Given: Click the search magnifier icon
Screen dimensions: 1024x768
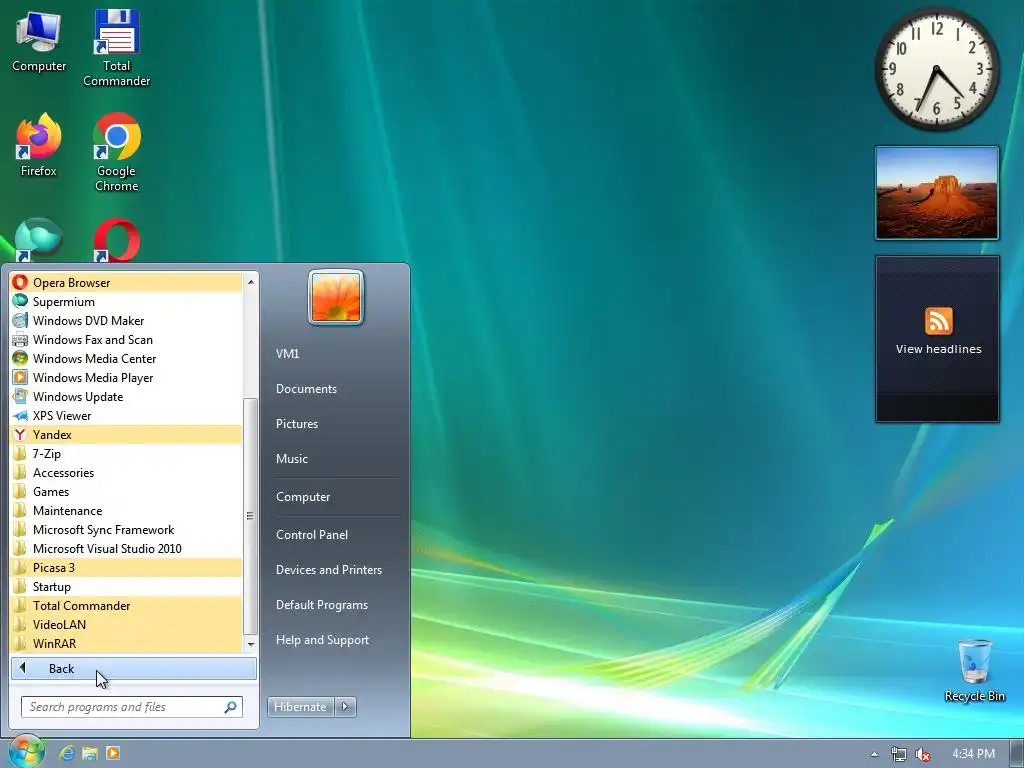Looking at the screenshot, I should click(231, 707).
